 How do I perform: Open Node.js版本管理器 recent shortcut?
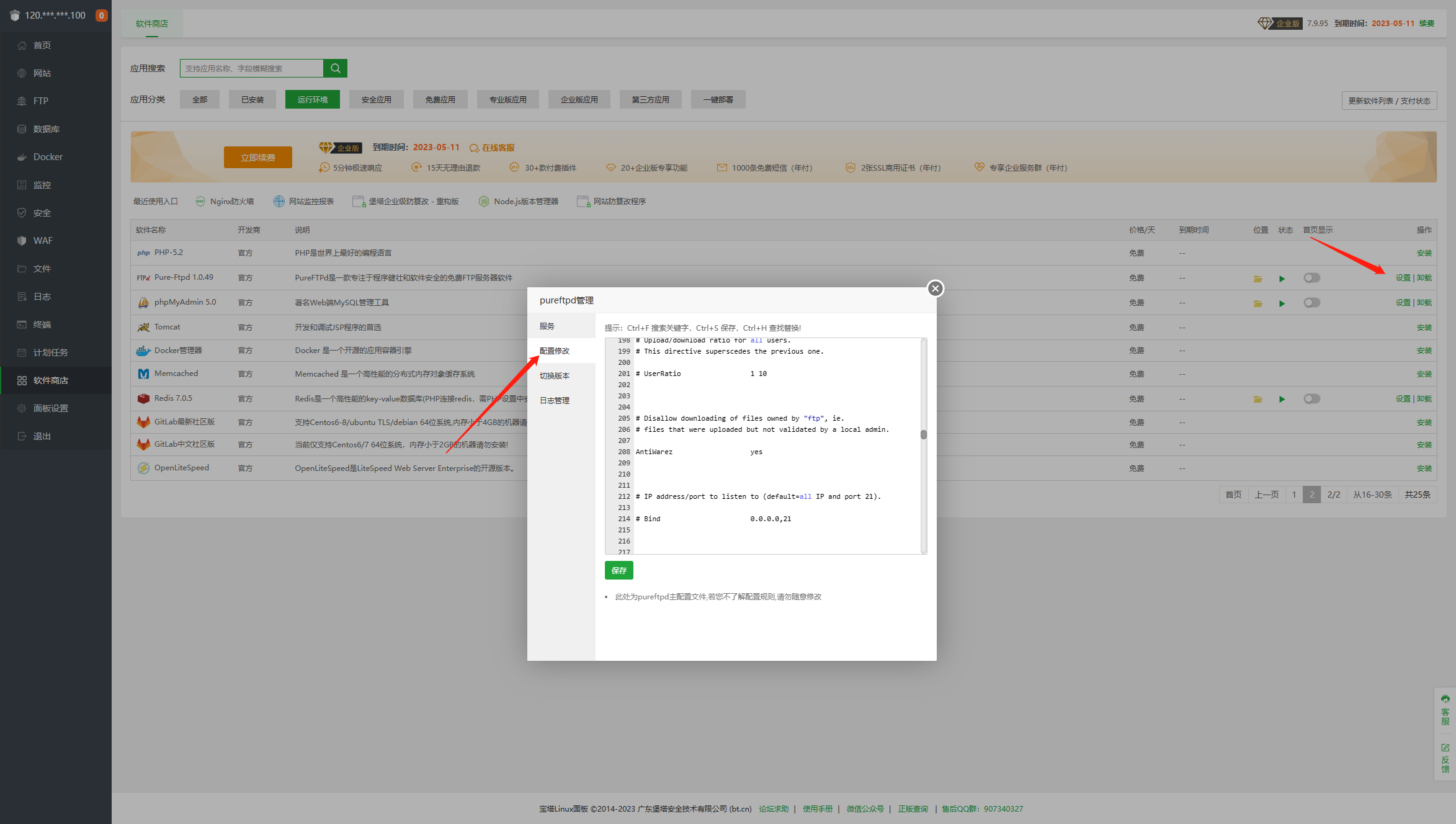(x=519, y=201)
